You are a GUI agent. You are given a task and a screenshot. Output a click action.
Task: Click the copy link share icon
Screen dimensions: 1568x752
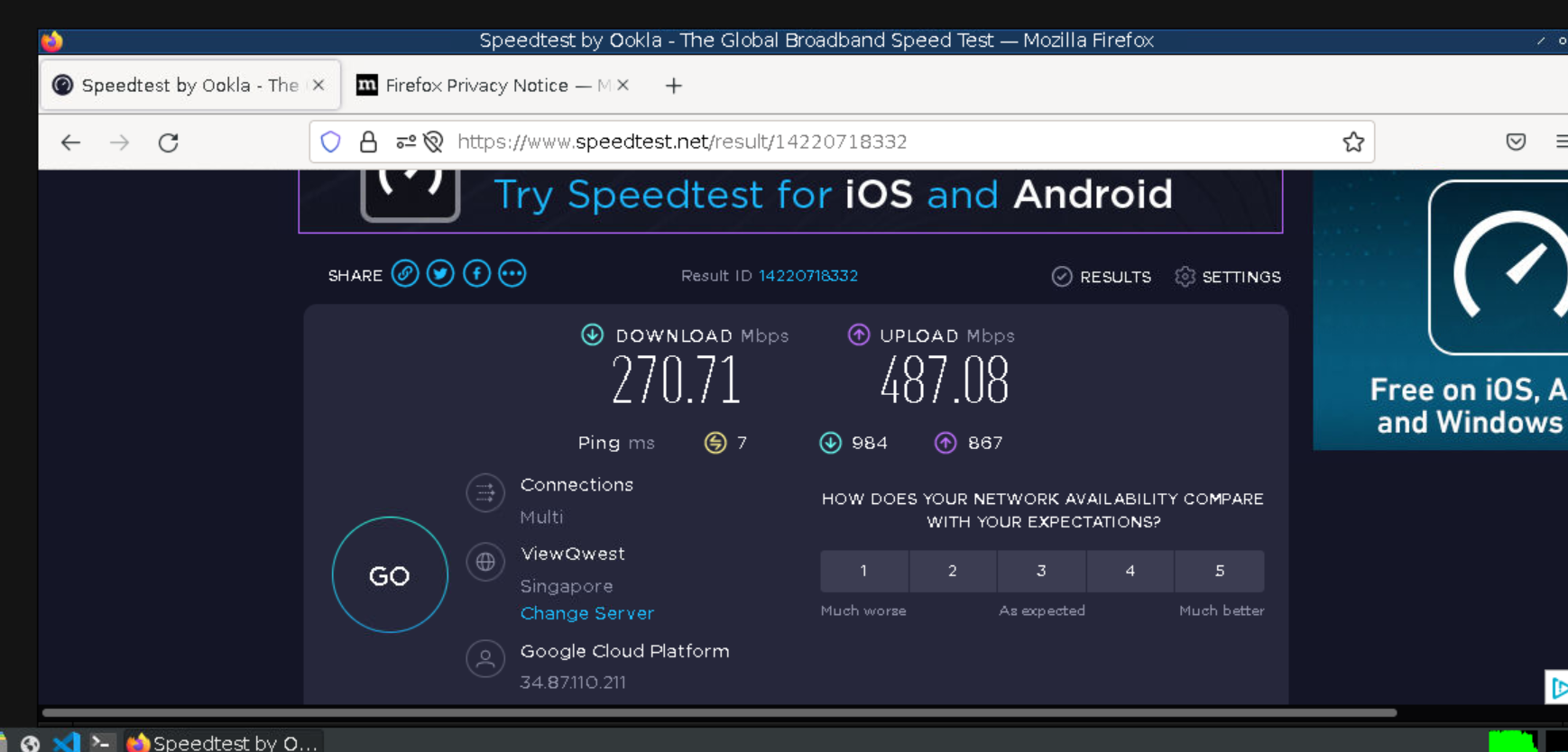[405, 274]
